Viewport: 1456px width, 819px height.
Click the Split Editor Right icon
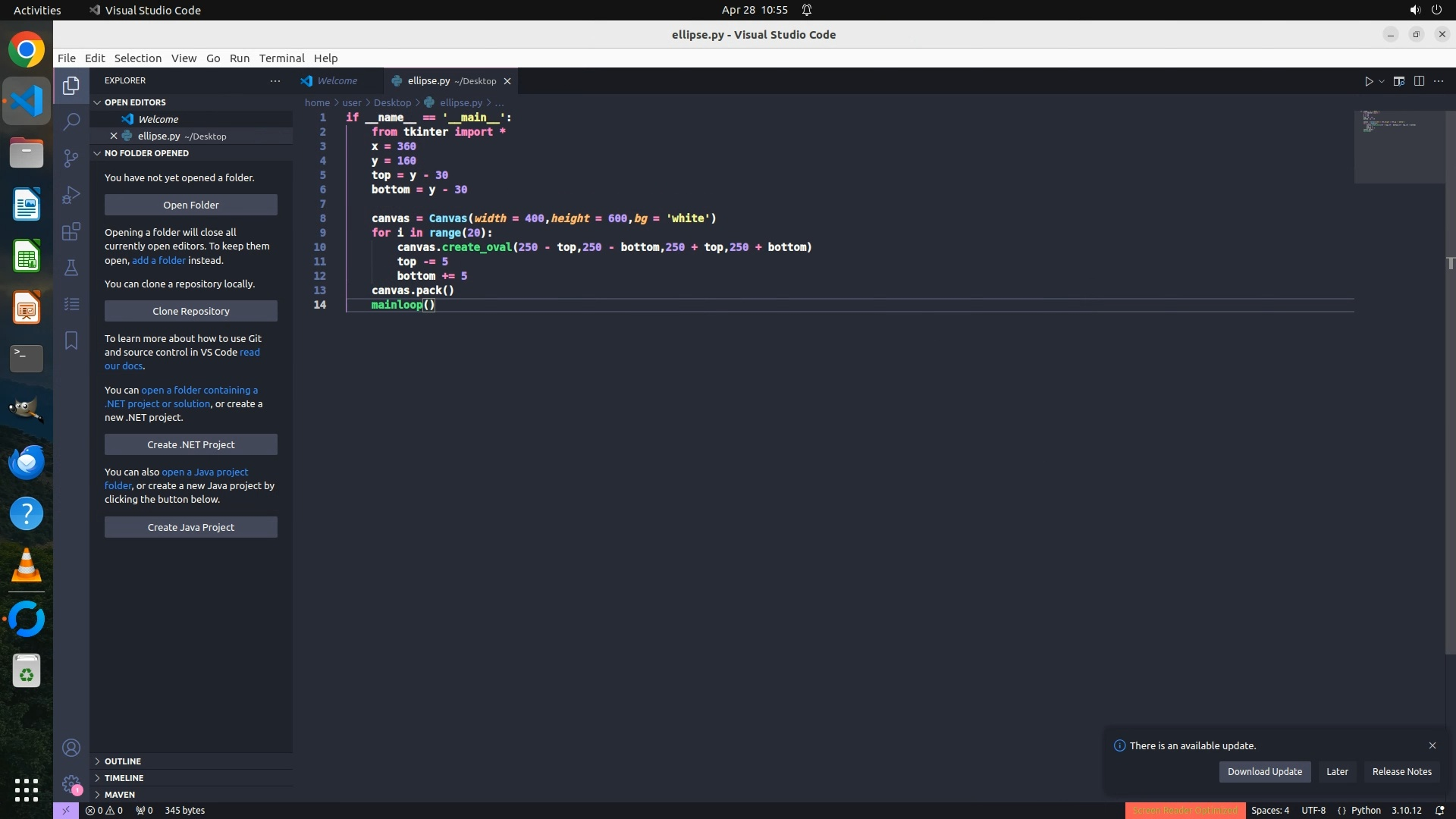click(x=1419, y=81)
